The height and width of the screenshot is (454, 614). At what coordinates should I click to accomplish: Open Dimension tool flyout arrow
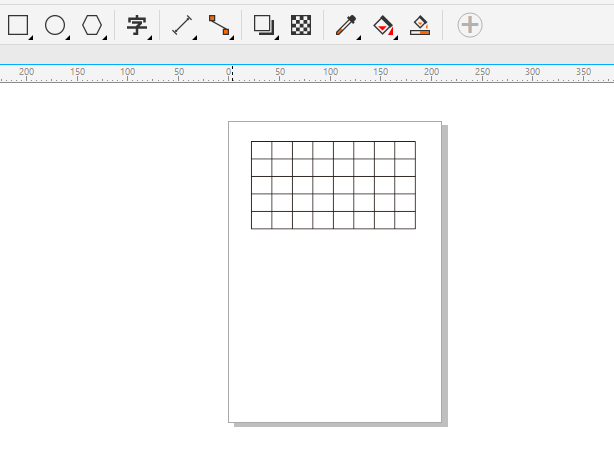pyautogui.click(x=195, y=38)
